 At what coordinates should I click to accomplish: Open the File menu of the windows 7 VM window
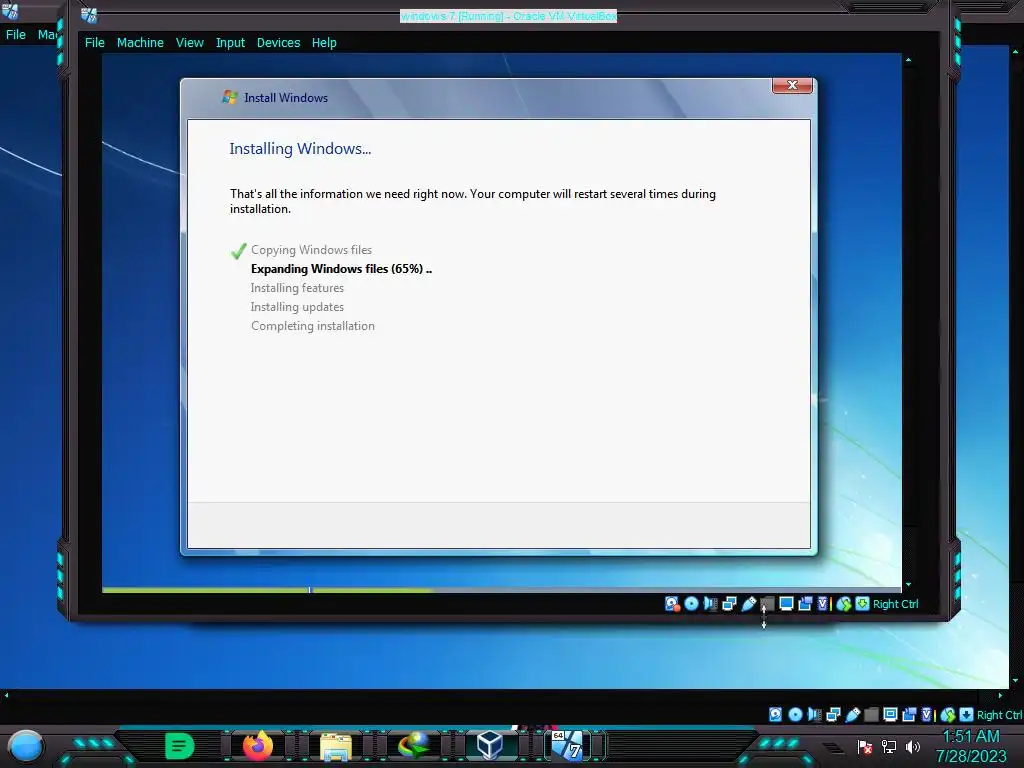(x=95, y=42)
